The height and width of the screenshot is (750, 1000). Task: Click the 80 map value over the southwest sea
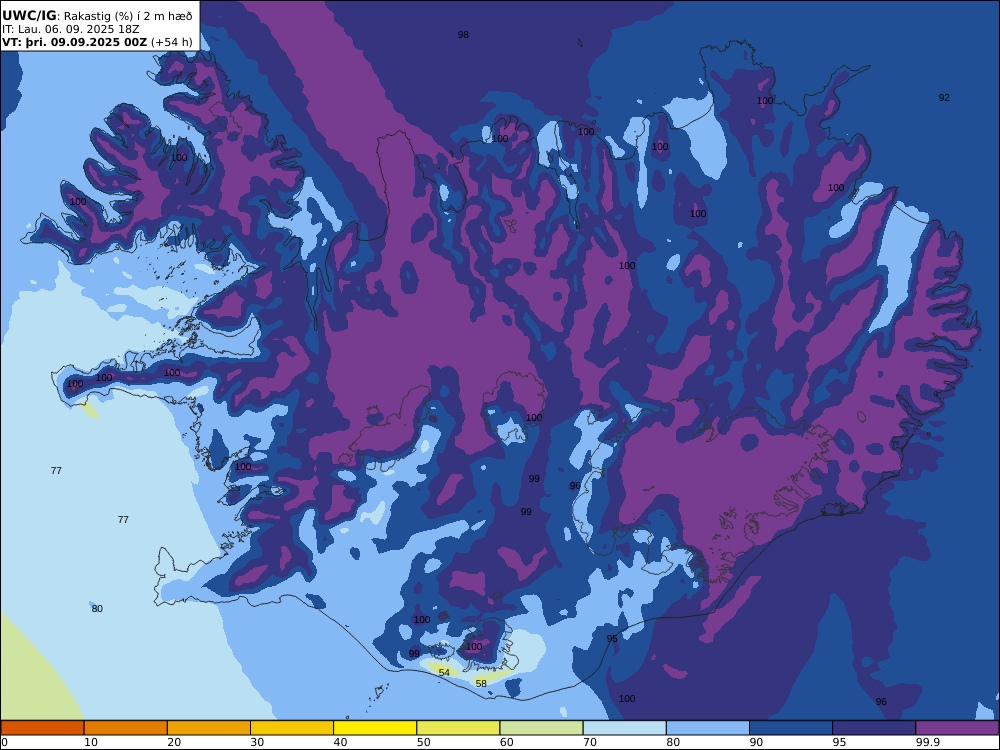[x=97, y=608]
